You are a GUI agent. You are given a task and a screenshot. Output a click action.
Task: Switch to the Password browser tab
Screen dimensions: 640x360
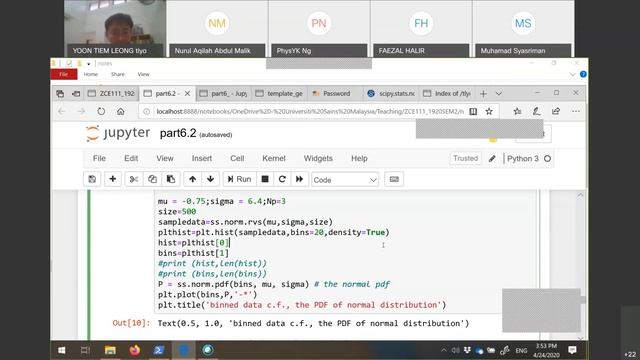[336, 93]
